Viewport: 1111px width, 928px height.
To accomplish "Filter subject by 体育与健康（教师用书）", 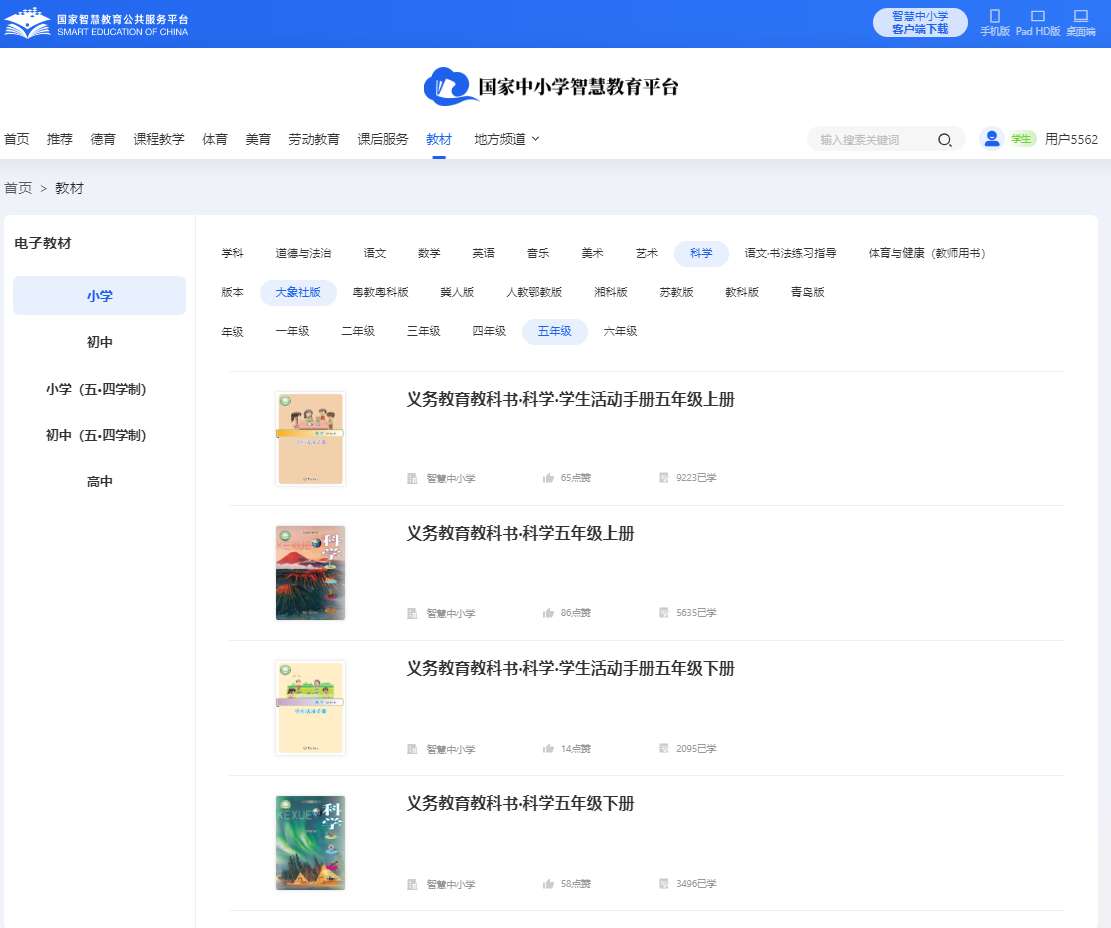I will [927, 253].
